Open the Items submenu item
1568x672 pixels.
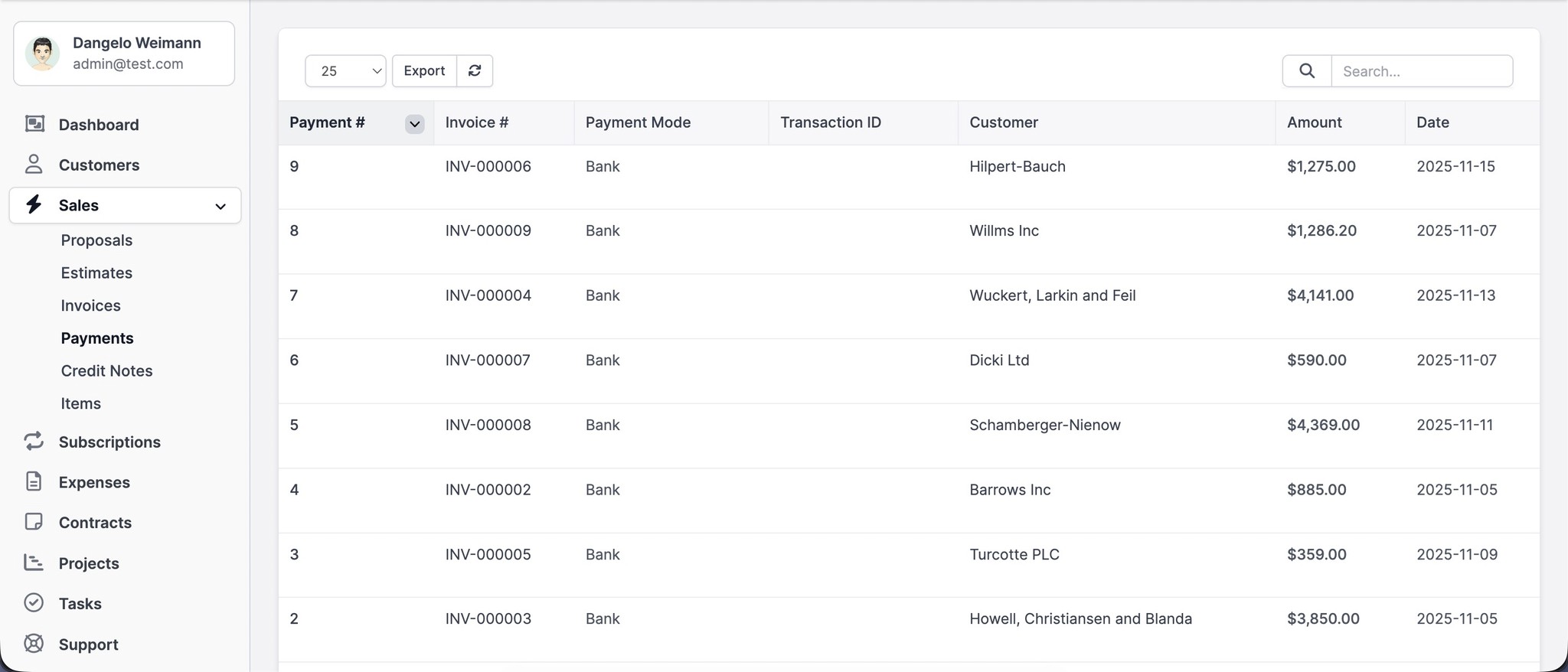point(81,403)
